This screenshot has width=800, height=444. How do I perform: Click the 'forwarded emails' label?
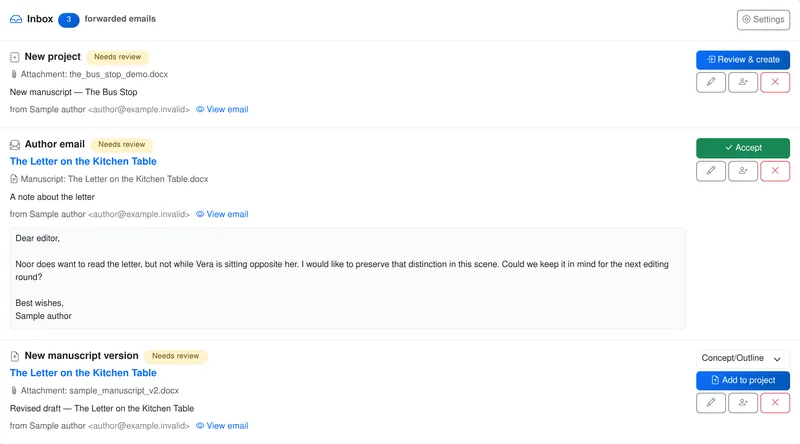click(120, 19)
